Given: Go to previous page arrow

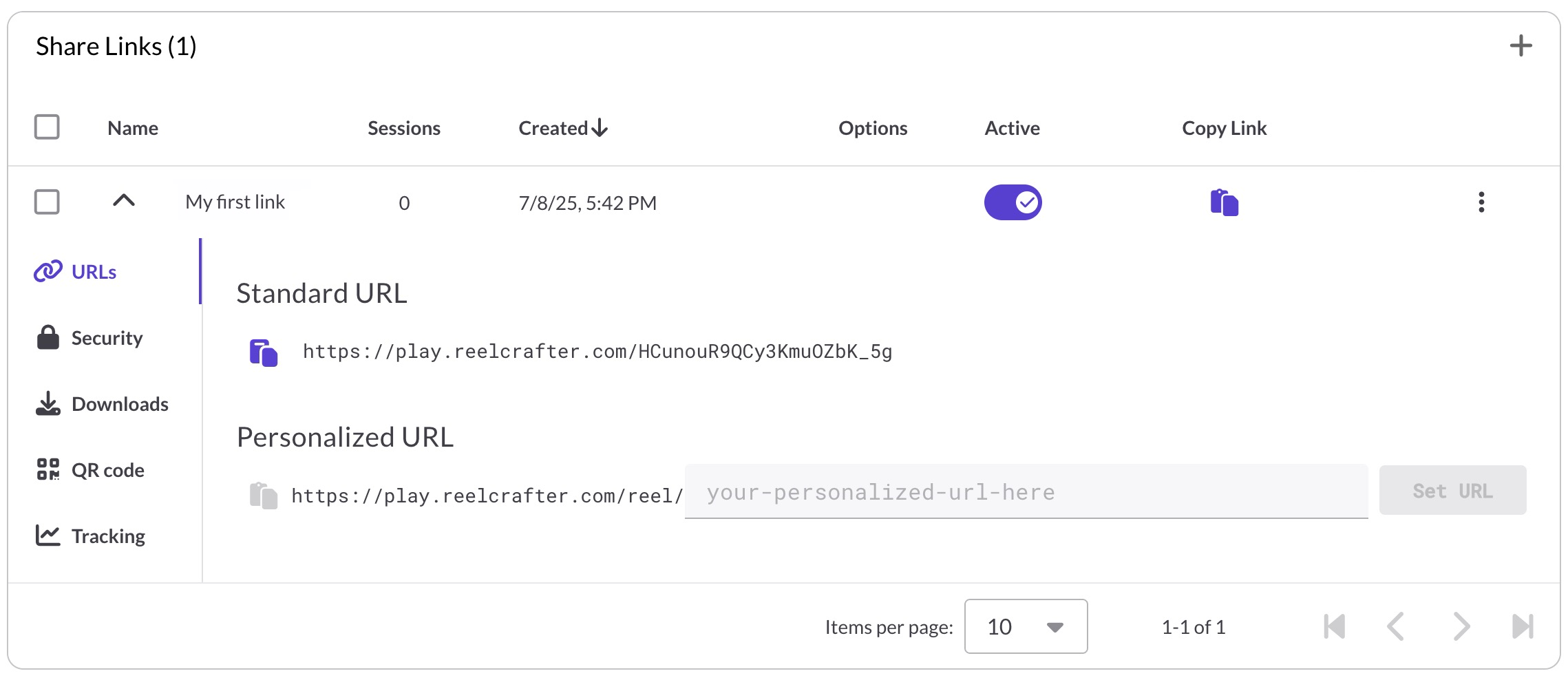Looking at the screenshot, I should point(1395,626).
